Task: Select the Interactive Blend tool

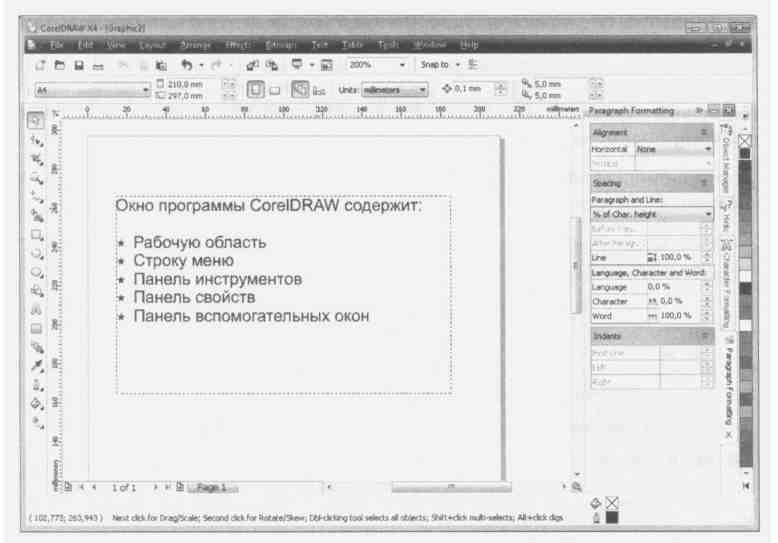Action: [36, 347]
